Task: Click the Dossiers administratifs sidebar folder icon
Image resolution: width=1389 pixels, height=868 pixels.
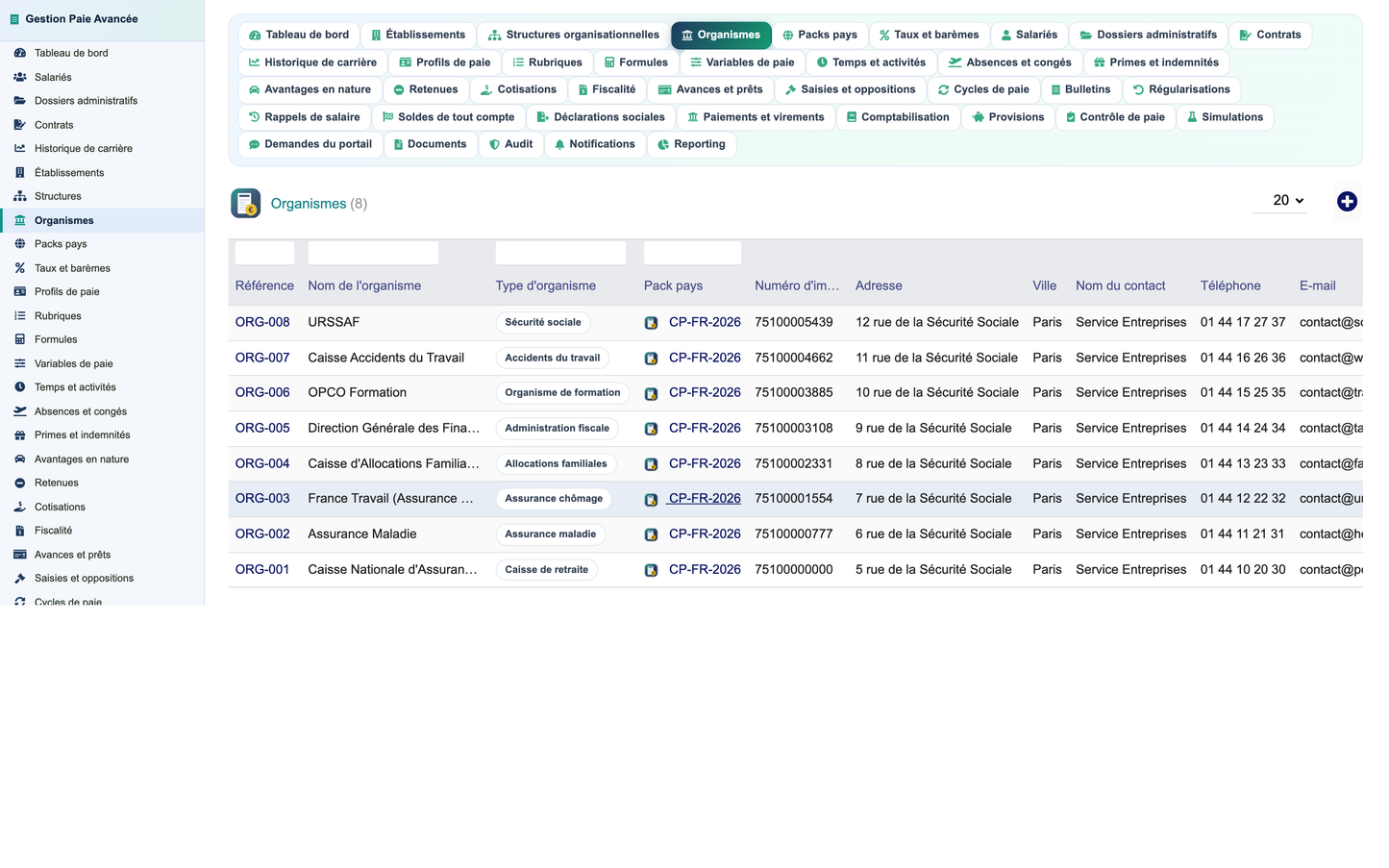Action: (19, 100)
